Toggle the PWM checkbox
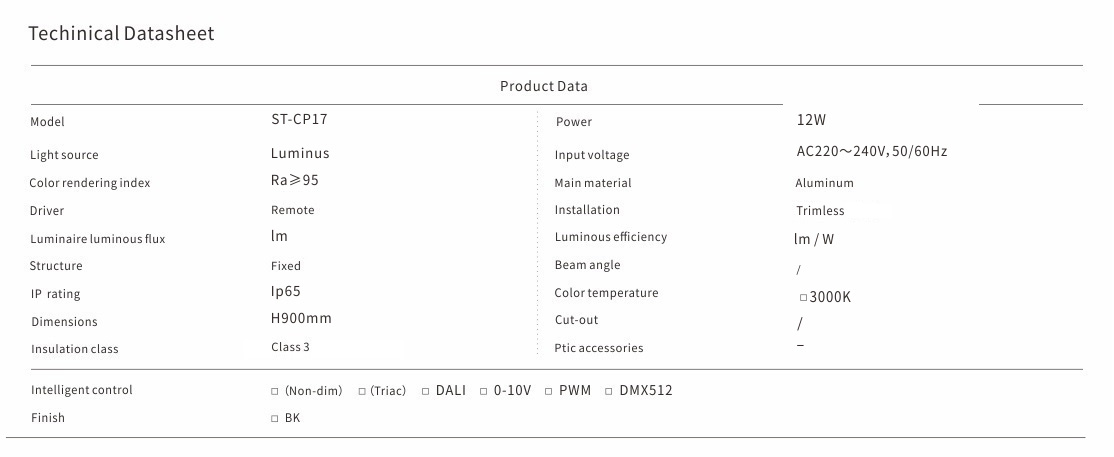 pyautogui.click(x=549, y=391)
